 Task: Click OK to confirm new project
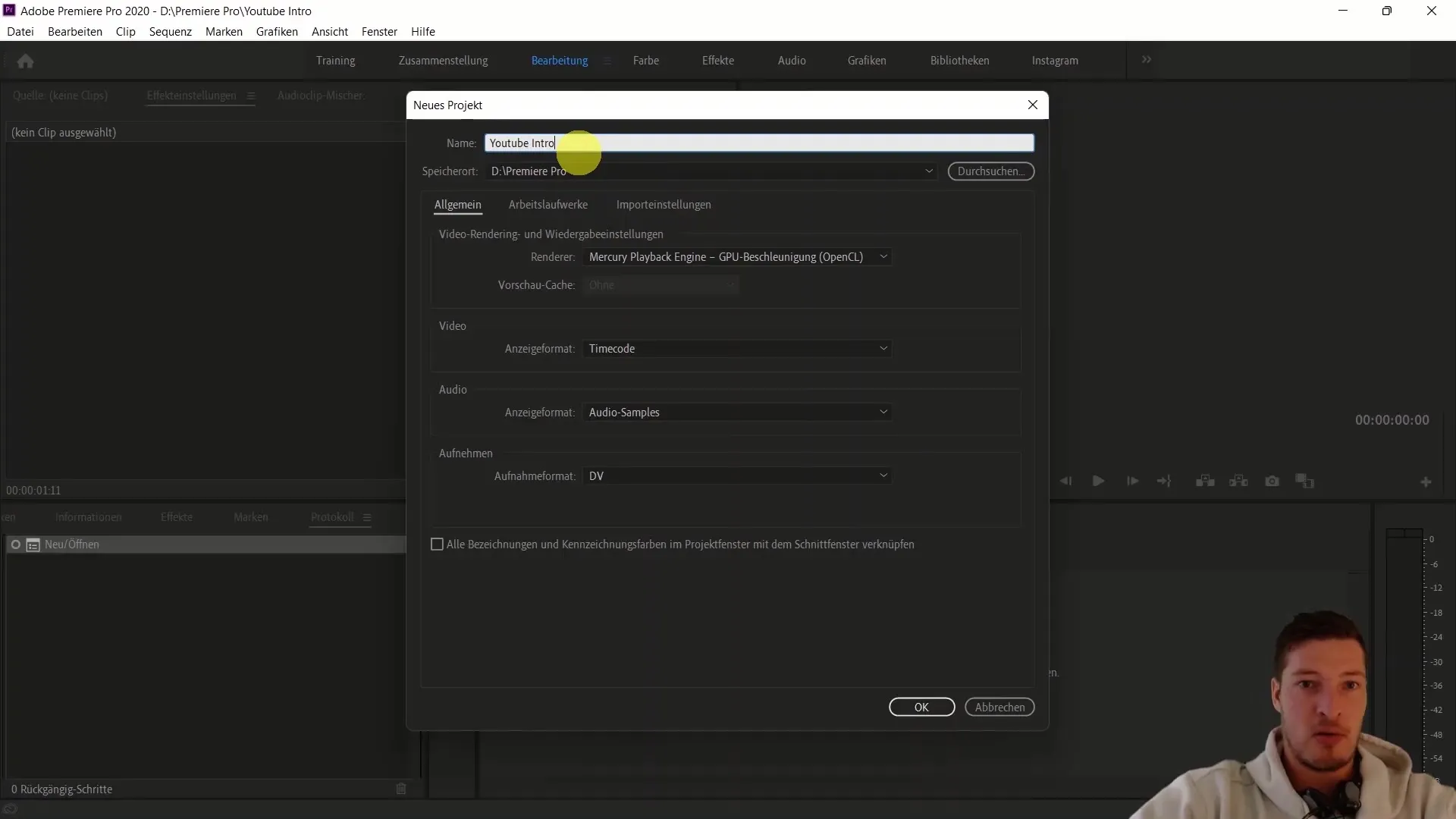pos(920,707)
